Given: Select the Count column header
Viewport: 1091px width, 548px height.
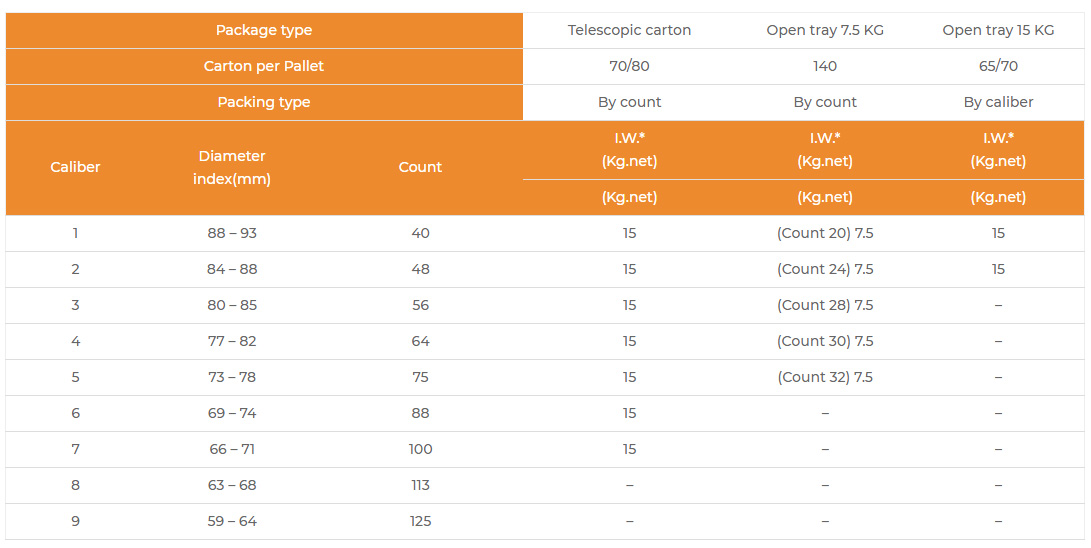Looking at the screenshot, I should click(x=420, y=167).
